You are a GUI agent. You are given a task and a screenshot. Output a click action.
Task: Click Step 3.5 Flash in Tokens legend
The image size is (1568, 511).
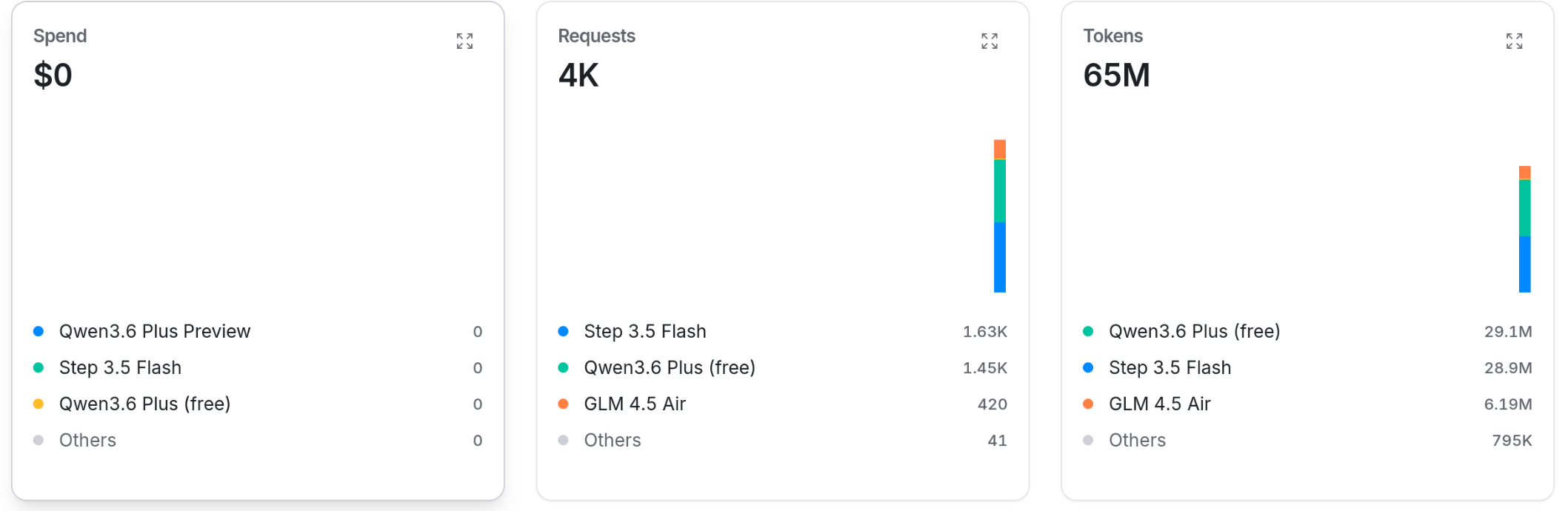[1170, 367]
